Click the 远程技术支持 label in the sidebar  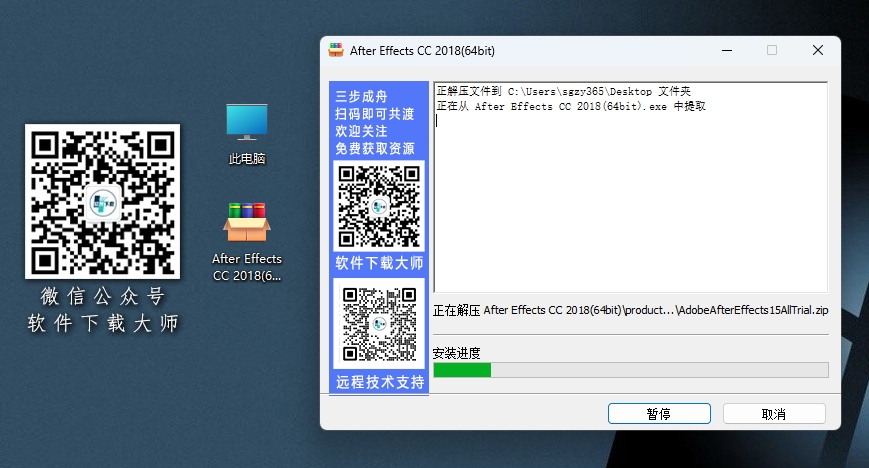[380, 382]
